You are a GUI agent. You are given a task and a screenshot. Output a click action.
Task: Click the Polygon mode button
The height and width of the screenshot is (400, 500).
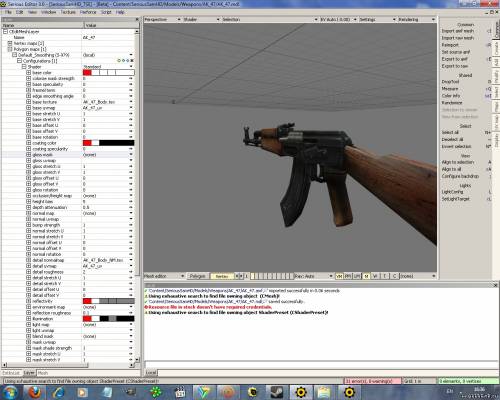click(x=197, y=276)
